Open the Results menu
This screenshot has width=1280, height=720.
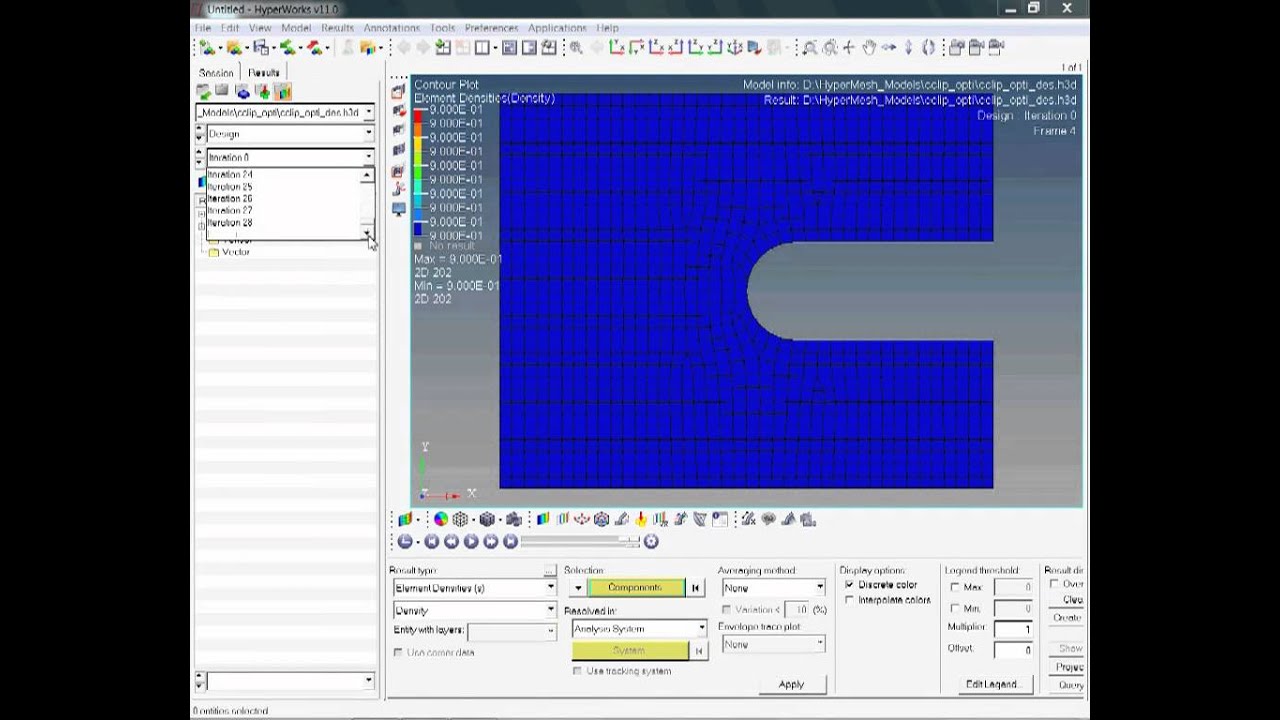click(337, 28)
